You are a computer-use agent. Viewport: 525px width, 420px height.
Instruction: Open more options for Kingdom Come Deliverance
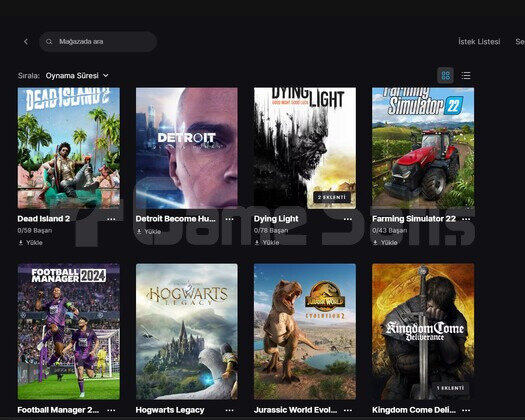(x=466, y=410)
